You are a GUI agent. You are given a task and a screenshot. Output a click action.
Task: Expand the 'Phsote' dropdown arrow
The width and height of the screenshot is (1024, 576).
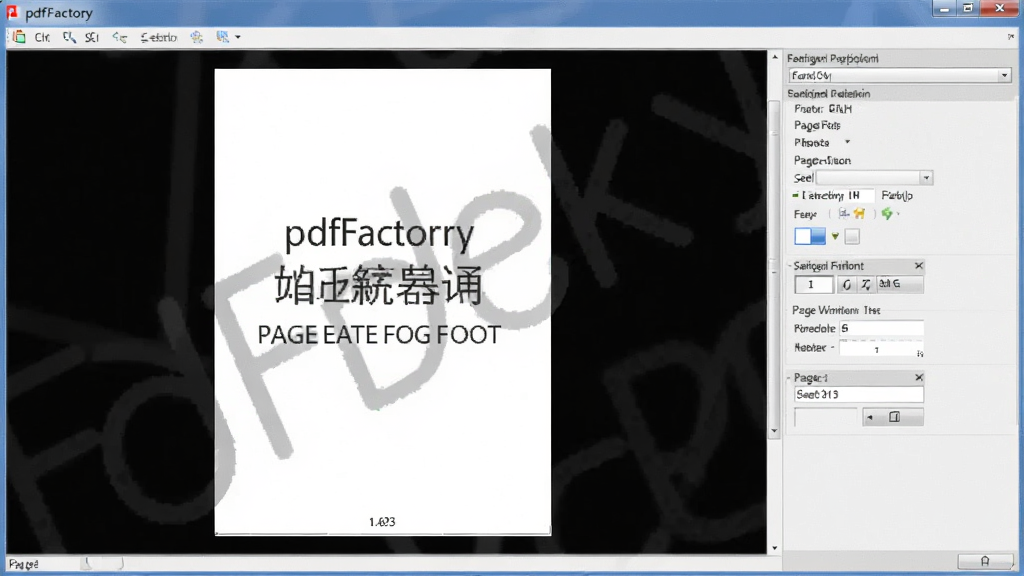click(847, 142)
